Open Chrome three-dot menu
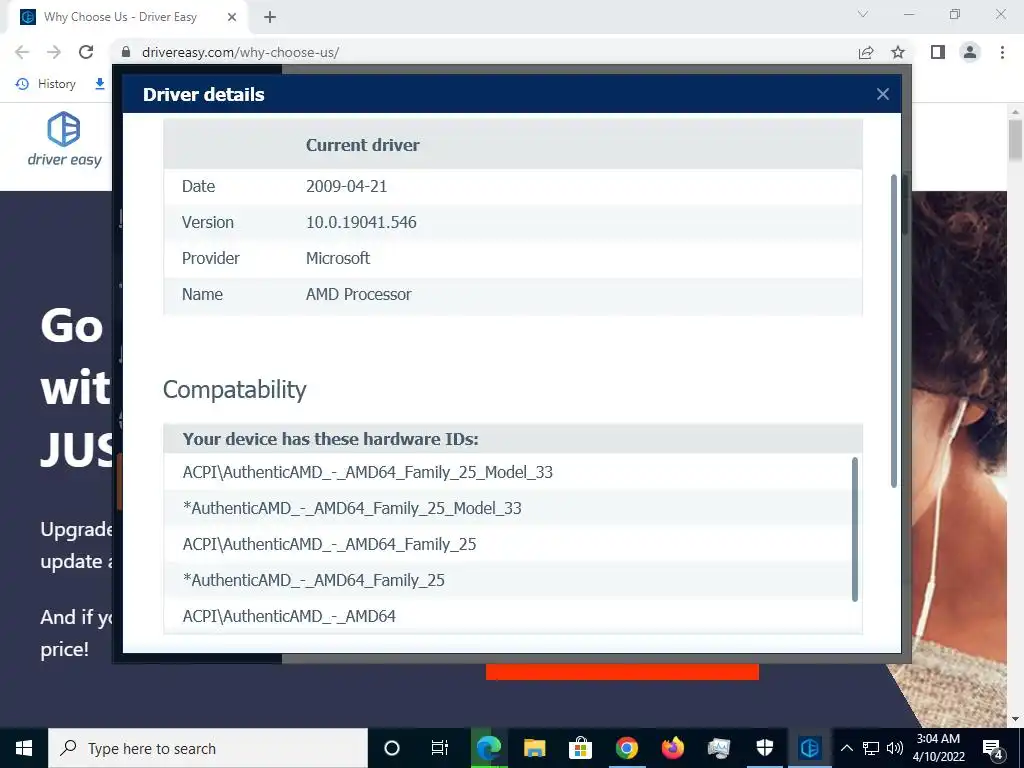1024x768 pixels. click(1002, 52)
